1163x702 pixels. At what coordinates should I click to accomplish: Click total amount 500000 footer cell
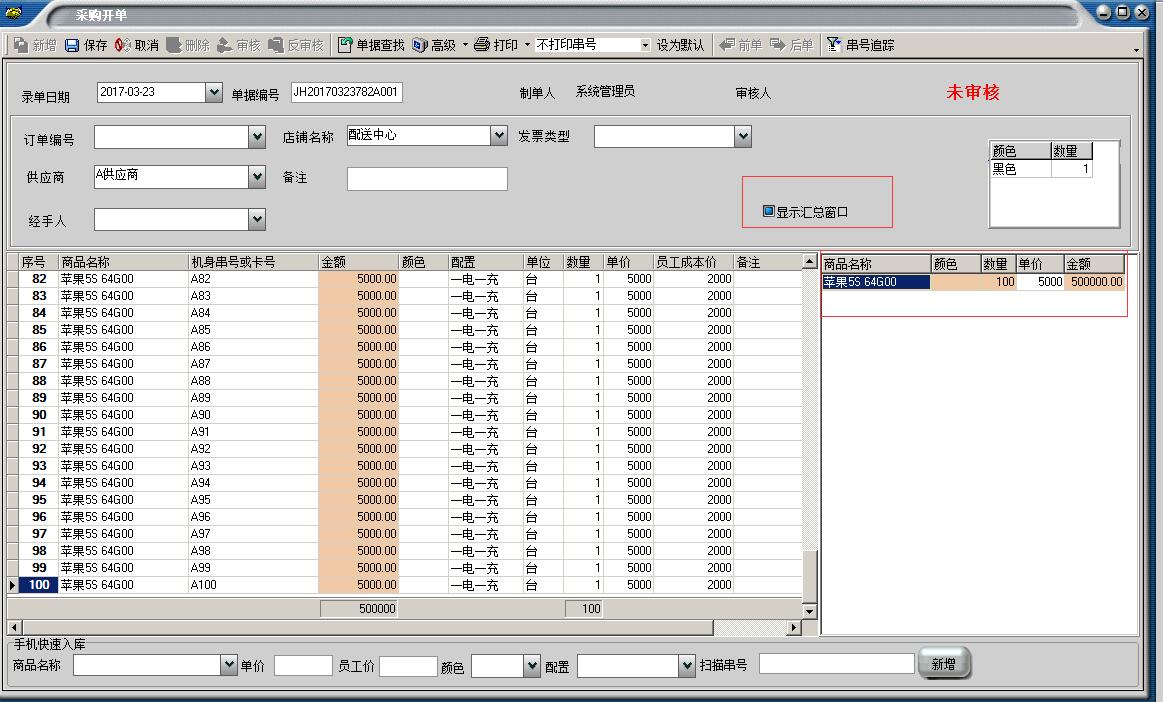tap(359, 608)
